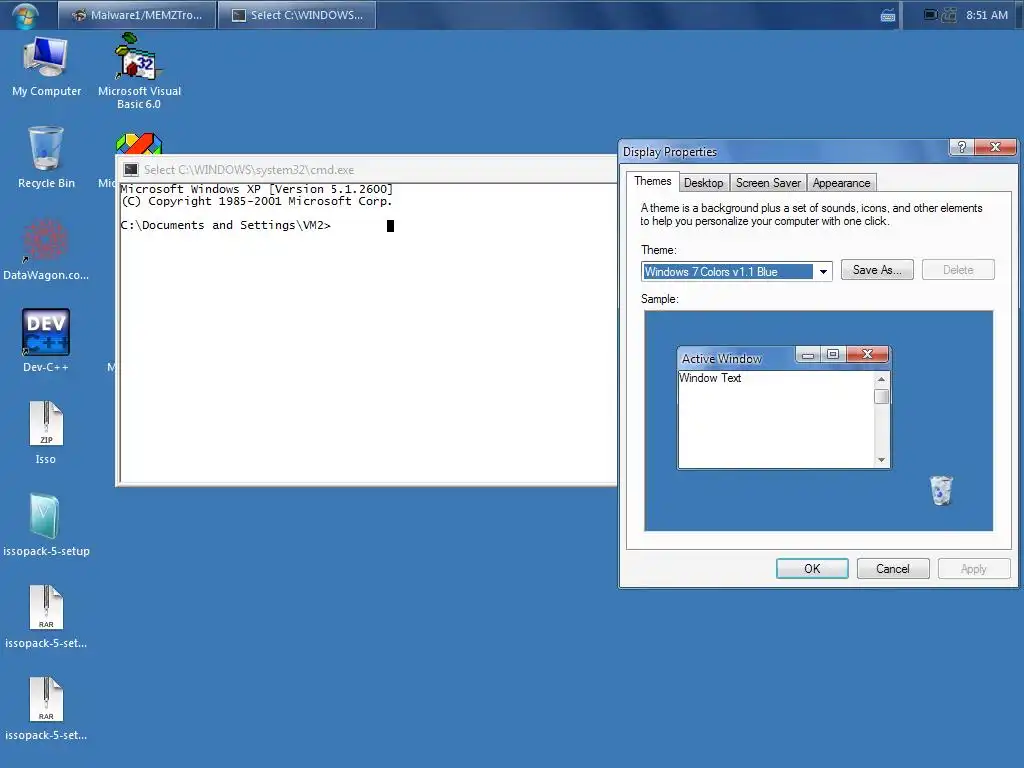
Task: Select the issopack-5-setup installer icon
Action: coord(46,516)
